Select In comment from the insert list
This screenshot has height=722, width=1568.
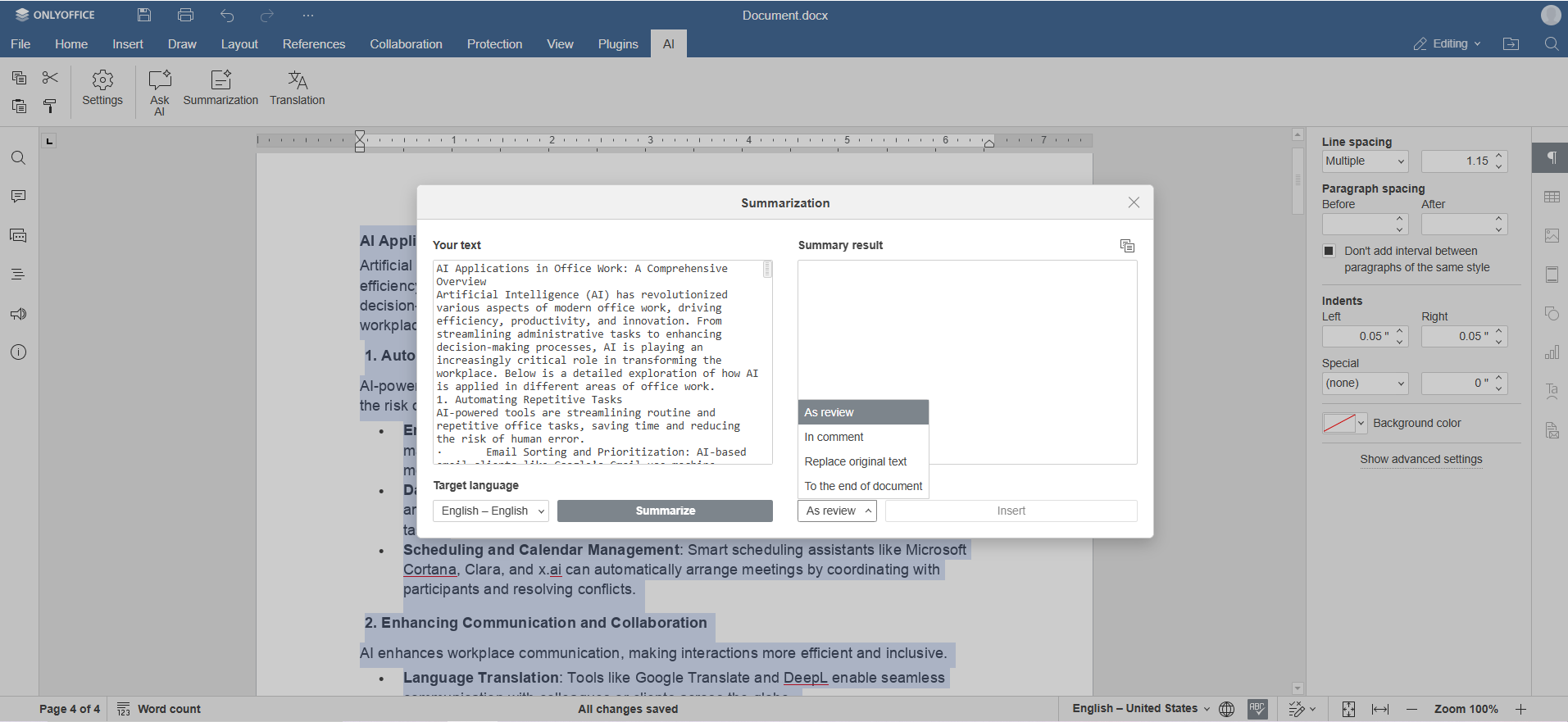(863, 437)
